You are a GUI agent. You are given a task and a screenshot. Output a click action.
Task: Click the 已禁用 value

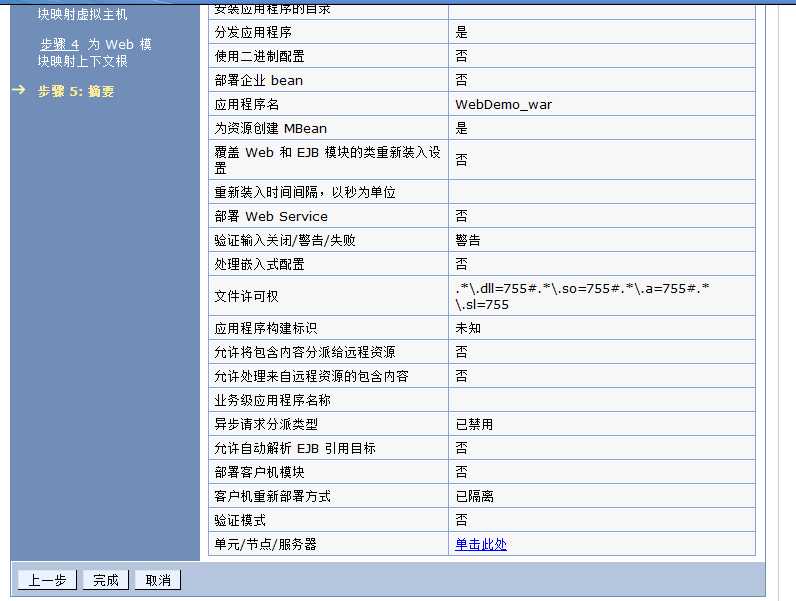coord(474,424)
